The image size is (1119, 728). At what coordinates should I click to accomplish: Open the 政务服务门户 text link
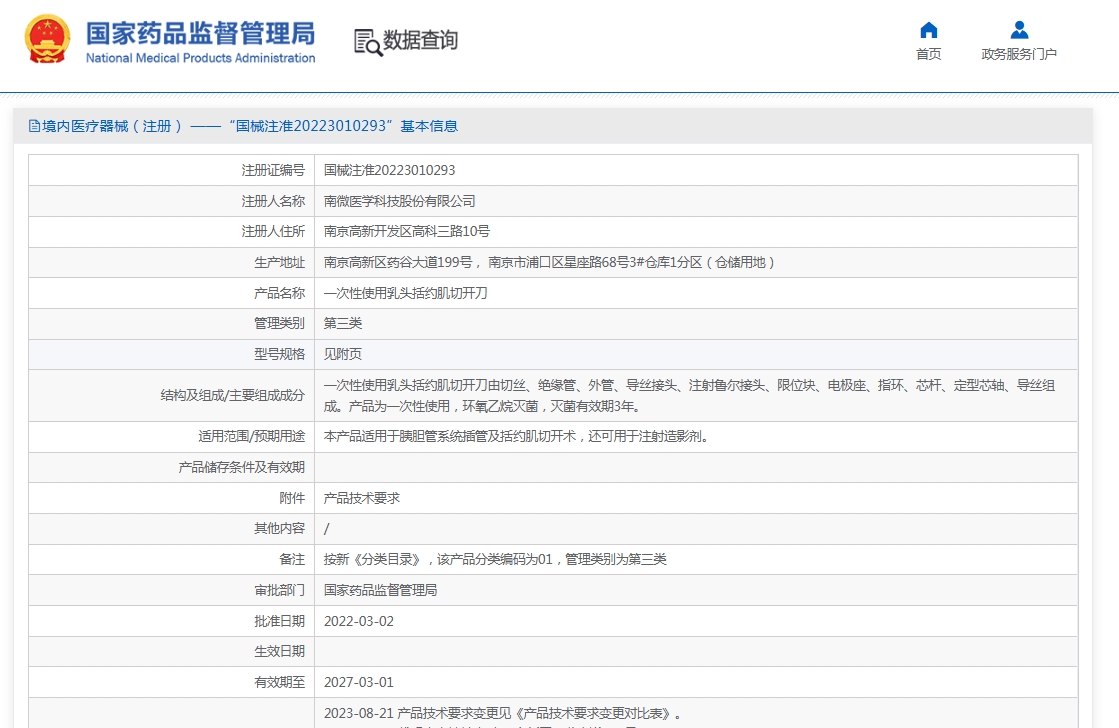coord(1019,54)
